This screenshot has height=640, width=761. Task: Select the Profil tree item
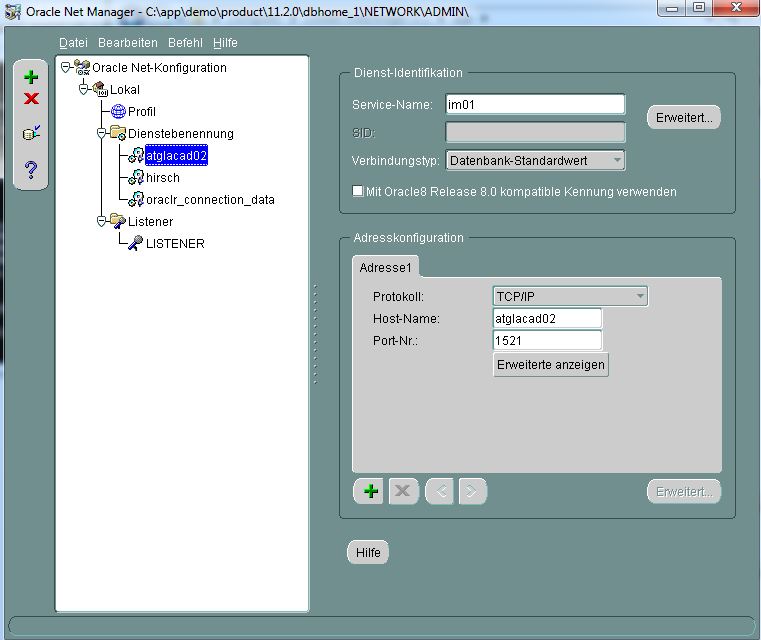pos(142,112)
